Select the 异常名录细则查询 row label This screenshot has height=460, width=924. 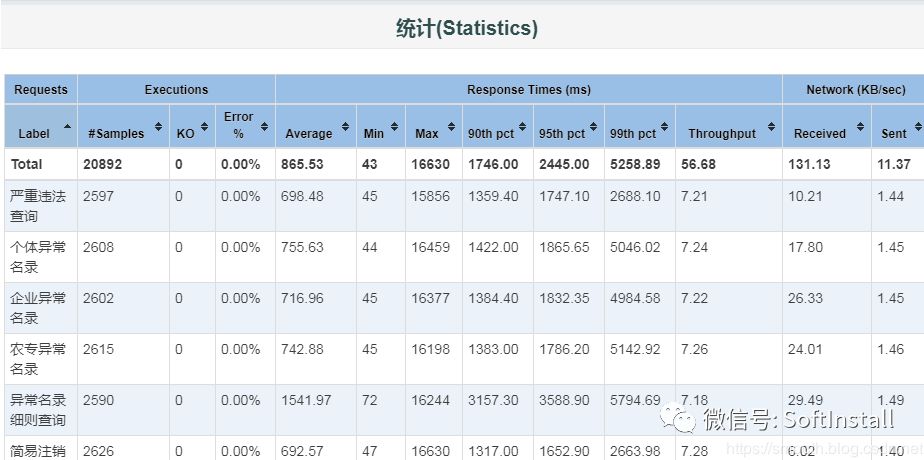(38, 411)
